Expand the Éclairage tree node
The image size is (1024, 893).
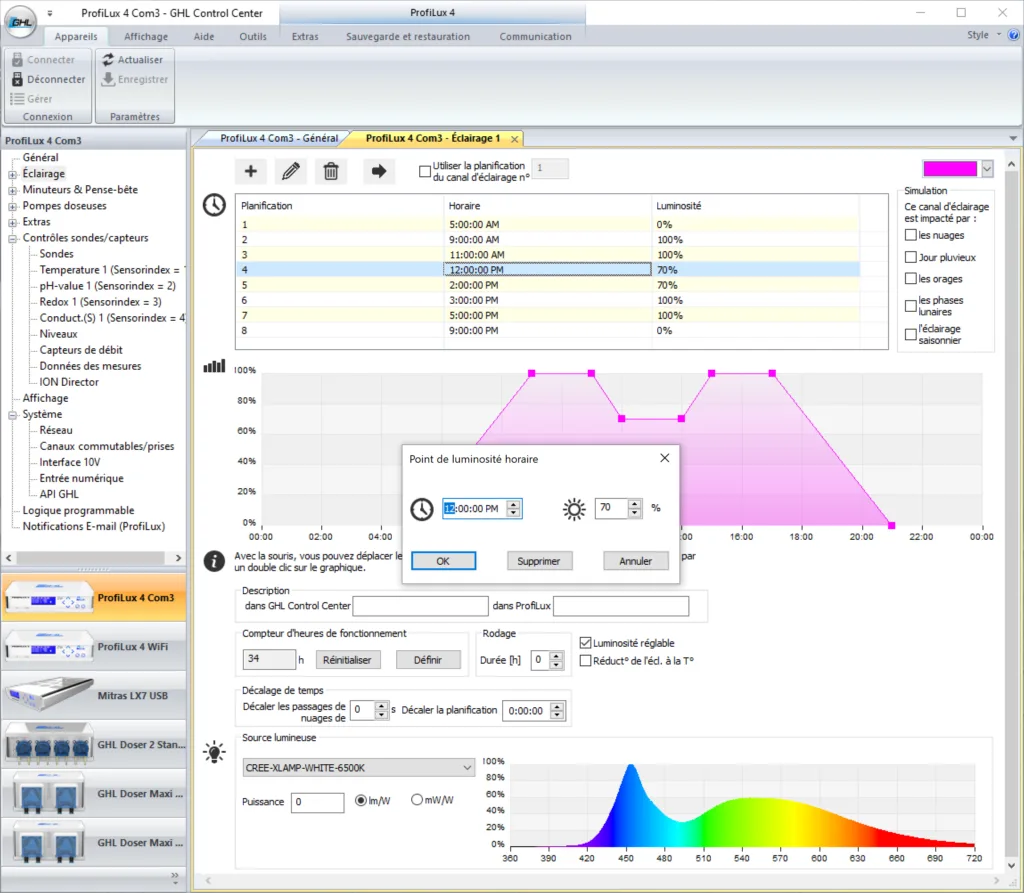(12, 174)
